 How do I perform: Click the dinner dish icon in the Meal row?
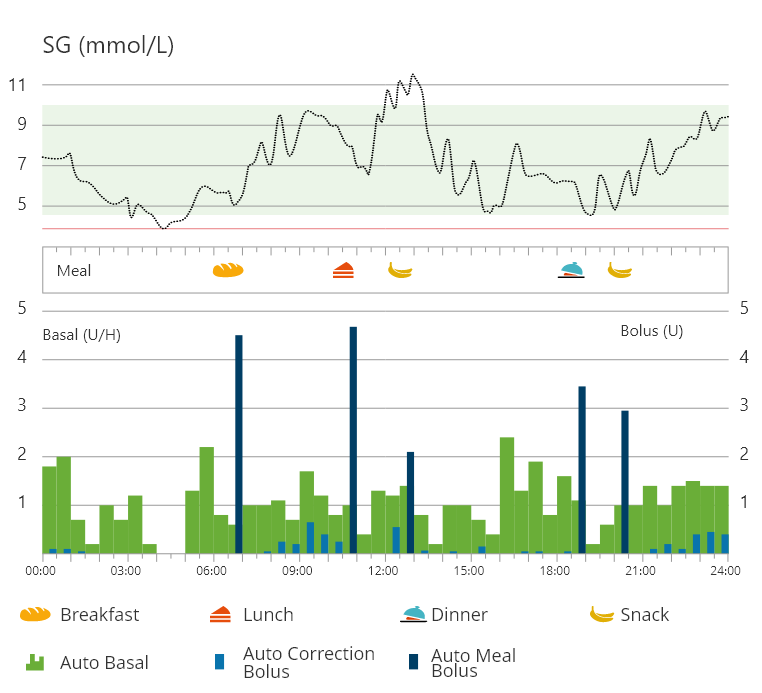[571, 270]
